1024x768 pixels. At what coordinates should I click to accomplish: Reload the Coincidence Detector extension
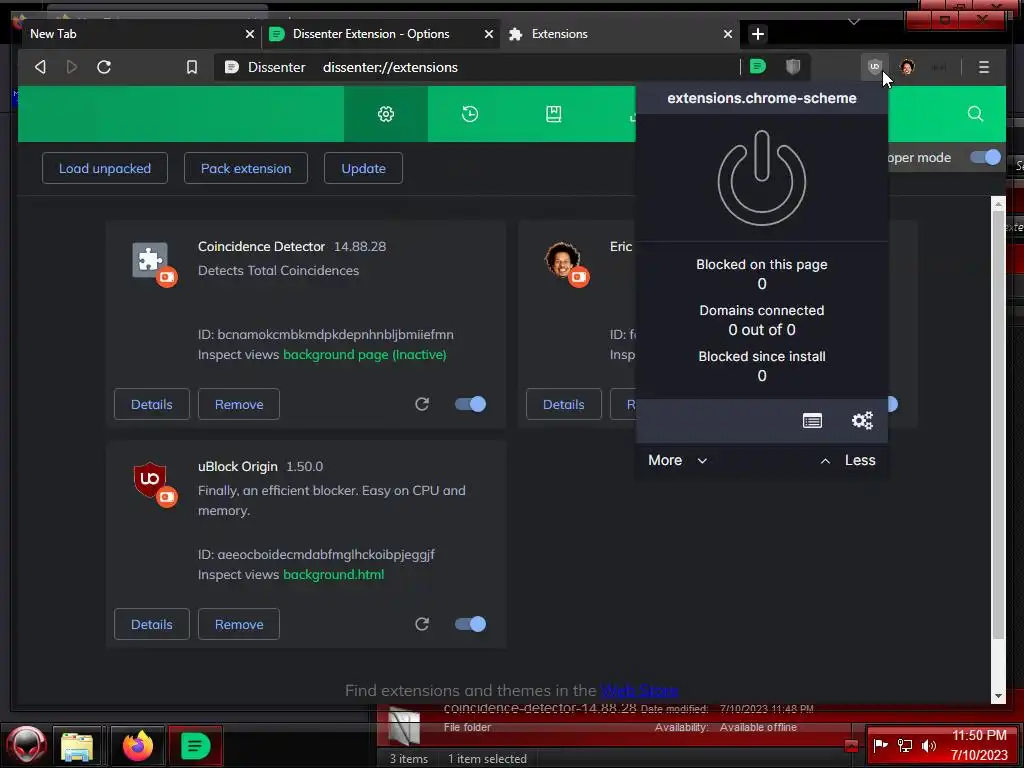(x=422, y=404)
